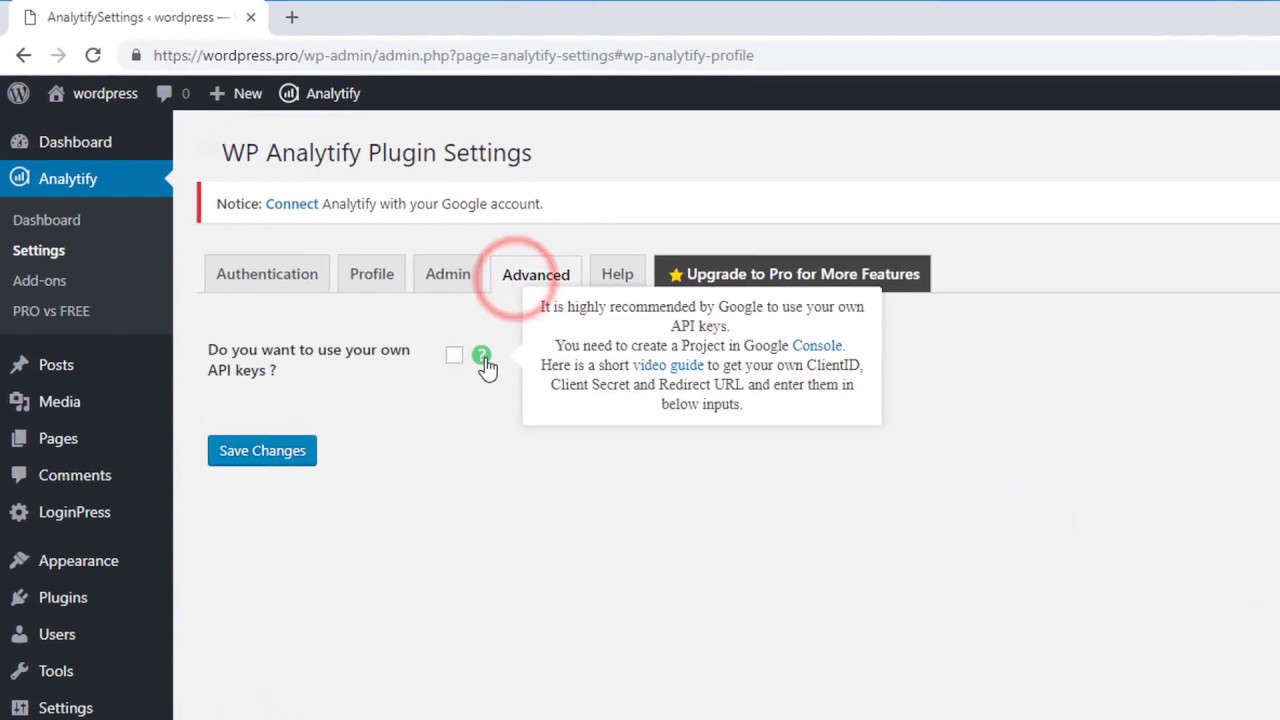Open a new browser tab with plus
The height and width of the screenshot is (720, 1280).
(292, 17)
